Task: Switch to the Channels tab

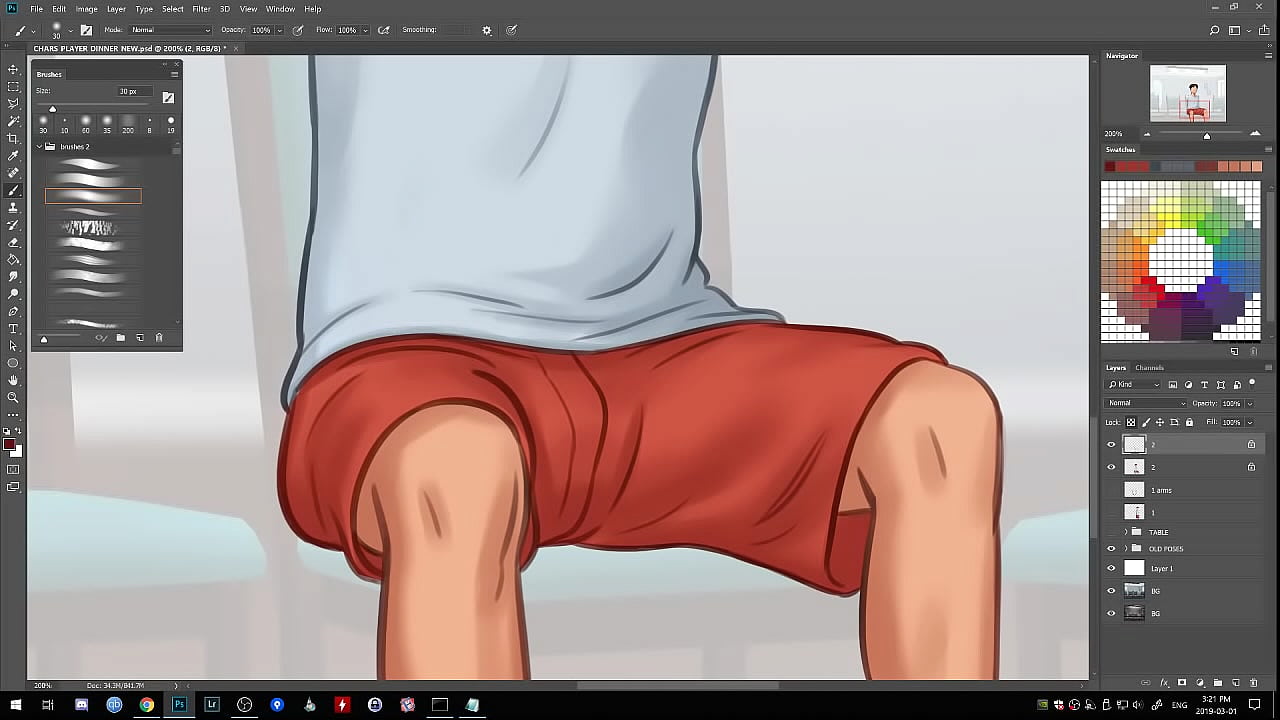Action: click(1149, 368)
